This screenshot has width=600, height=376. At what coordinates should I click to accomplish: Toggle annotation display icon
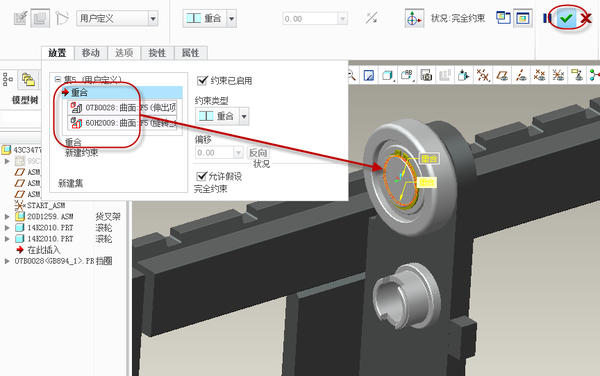[577, 75]
